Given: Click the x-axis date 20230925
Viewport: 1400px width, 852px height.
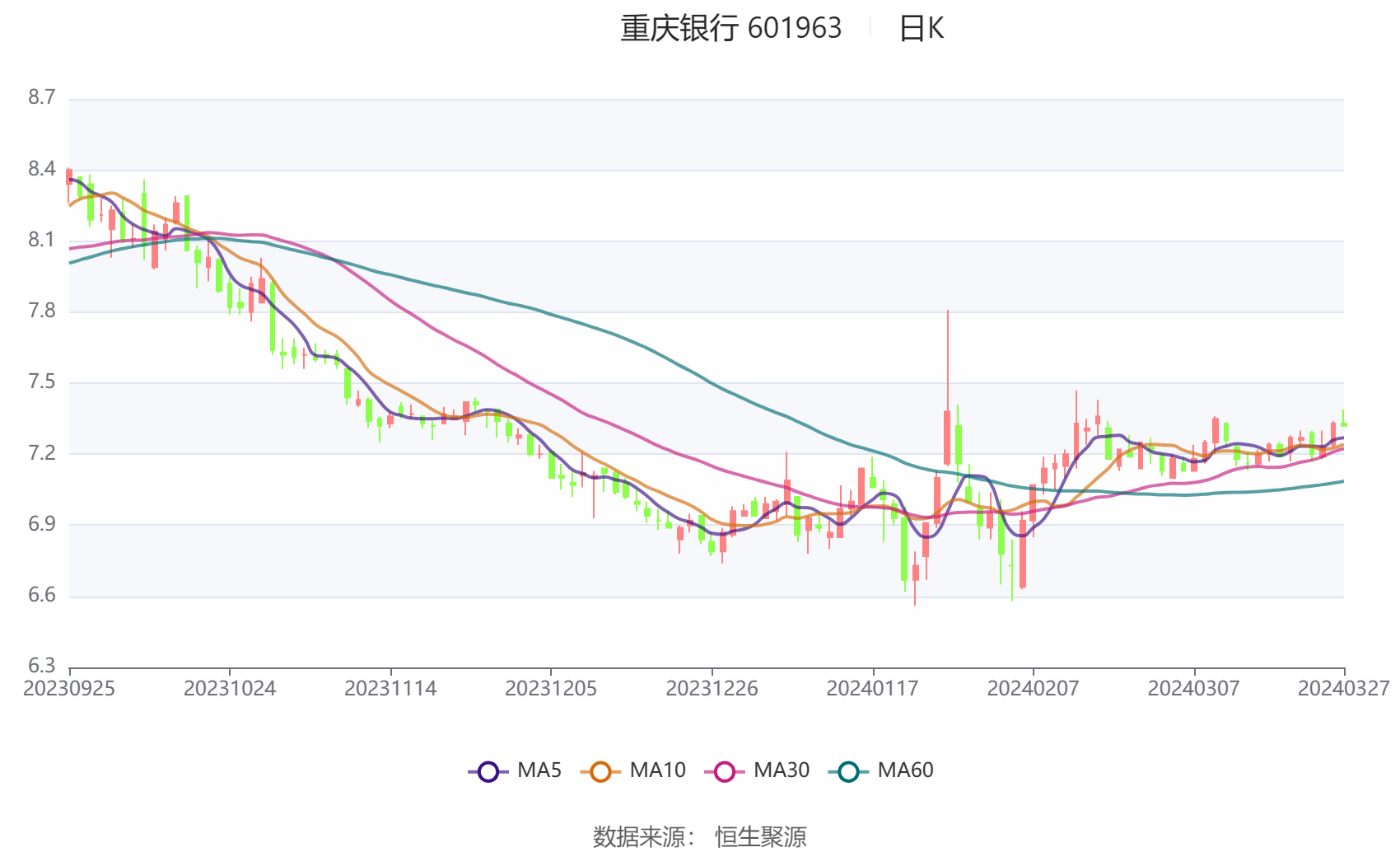Looking at the screenshot, I should tap(69, 689).
